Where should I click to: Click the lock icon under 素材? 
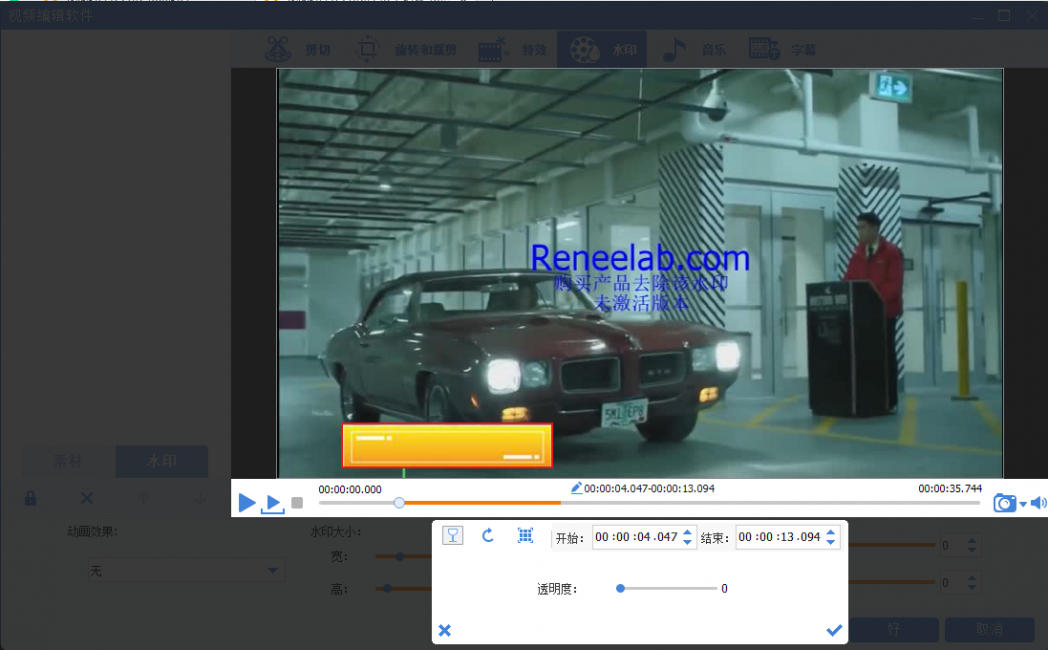coord(31,498)
